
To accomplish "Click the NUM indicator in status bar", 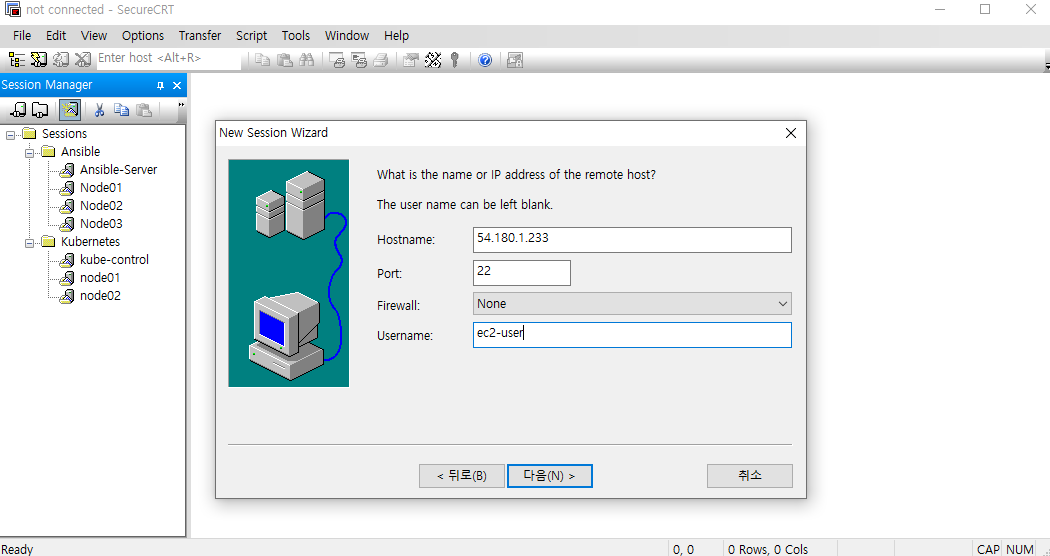I will tap(1020, 549).
